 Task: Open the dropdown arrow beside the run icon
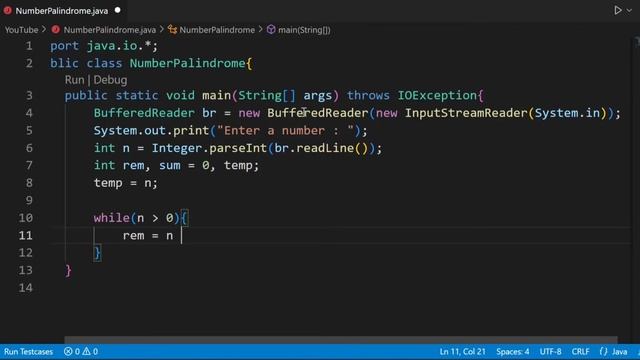click(629, 11)
